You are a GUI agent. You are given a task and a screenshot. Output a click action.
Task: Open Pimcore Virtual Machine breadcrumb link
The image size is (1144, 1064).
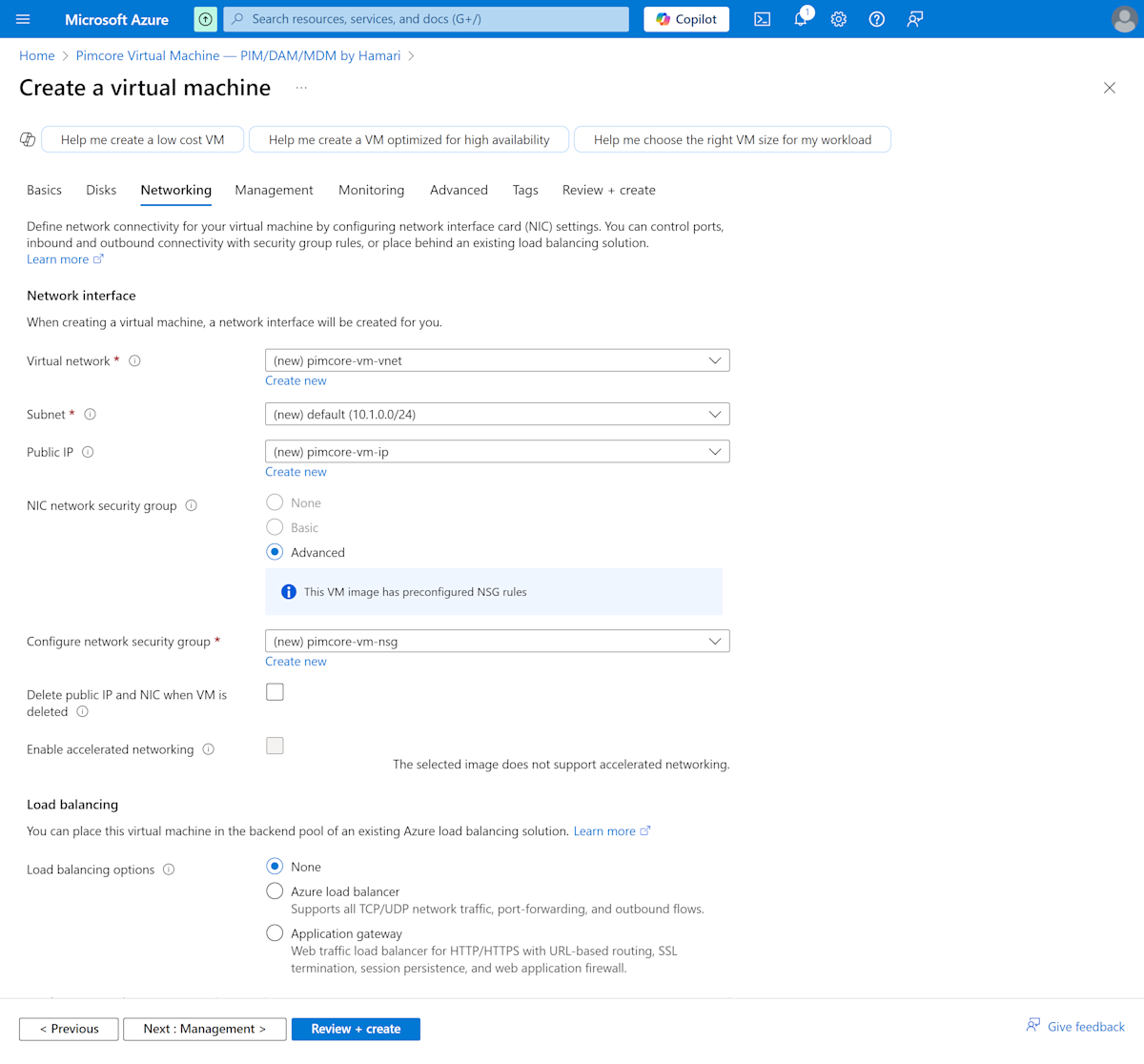coord(238,56)
